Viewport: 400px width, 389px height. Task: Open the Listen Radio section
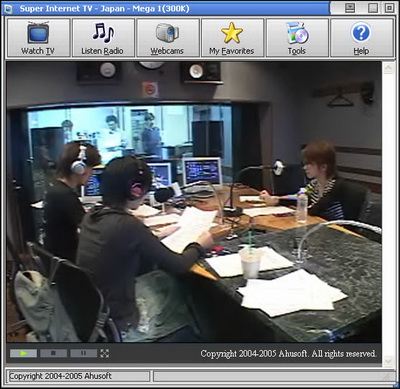[103, 38]
